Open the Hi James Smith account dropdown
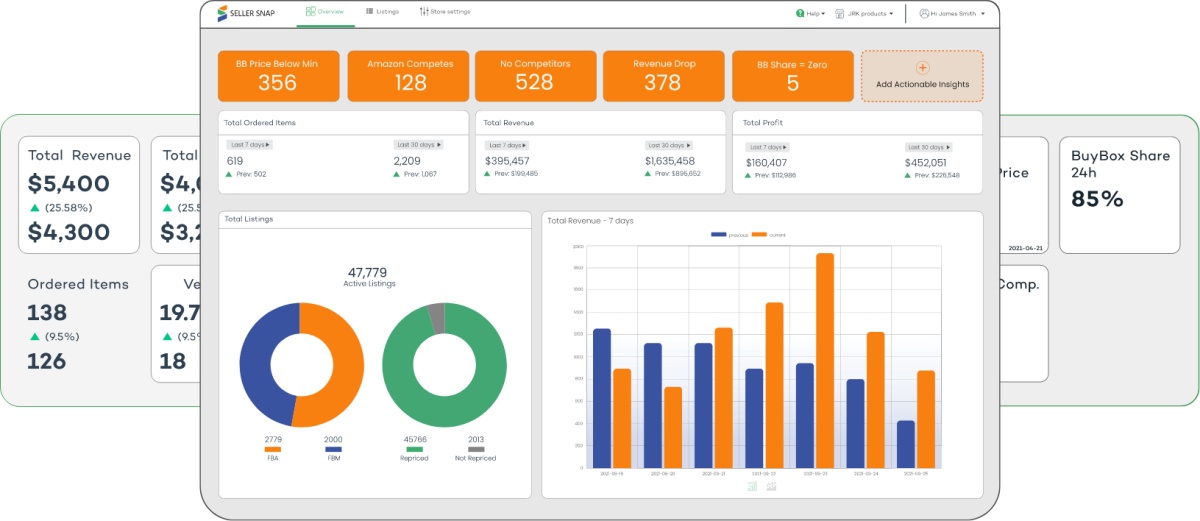 957,14
